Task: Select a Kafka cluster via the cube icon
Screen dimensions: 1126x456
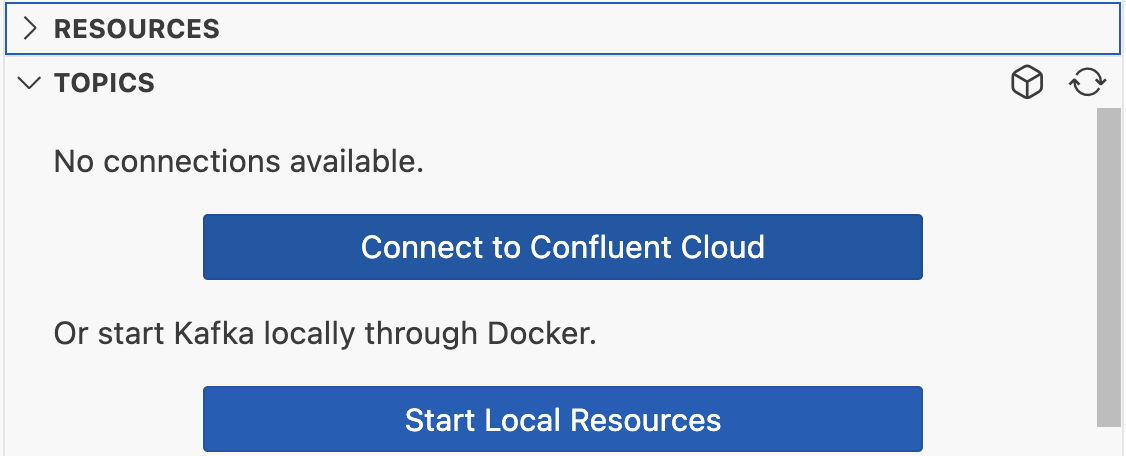Action: 1027,83
